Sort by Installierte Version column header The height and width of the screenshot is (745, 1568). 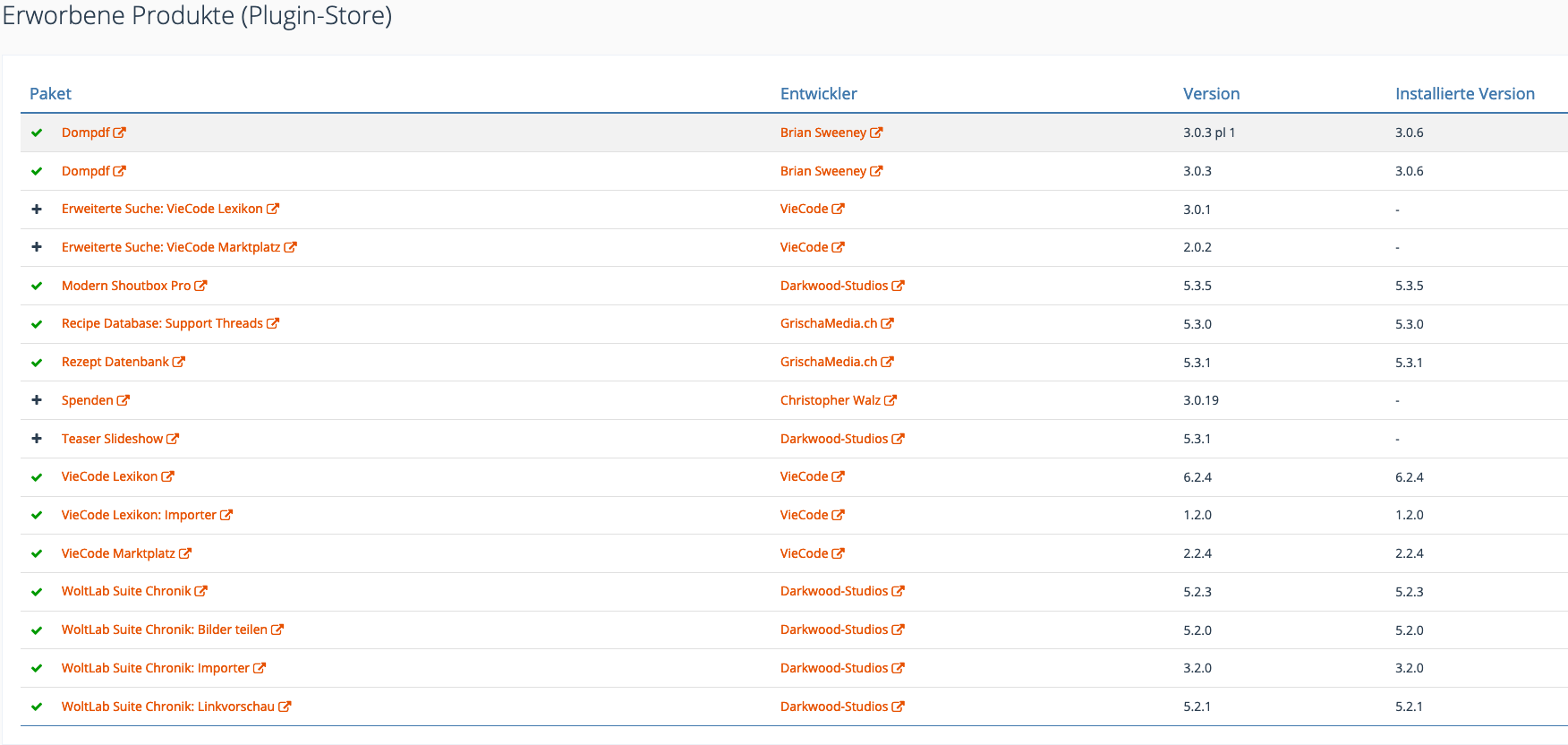(1464, 94)
